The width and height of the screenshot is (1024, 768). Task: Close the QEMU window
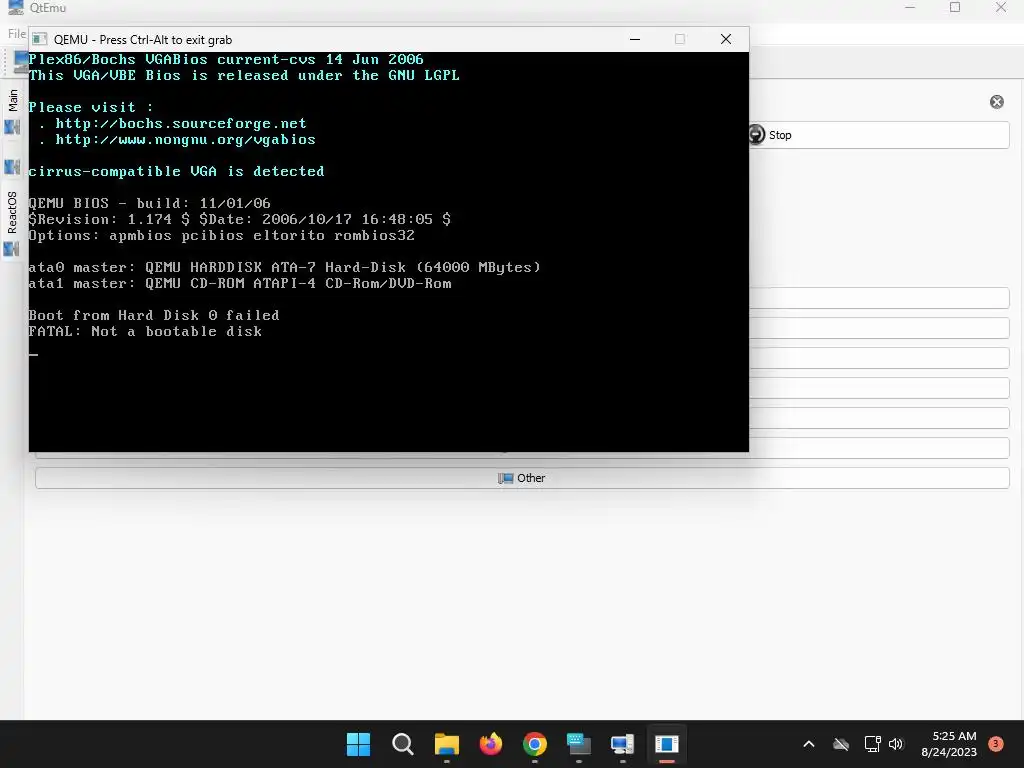[726, 39]
